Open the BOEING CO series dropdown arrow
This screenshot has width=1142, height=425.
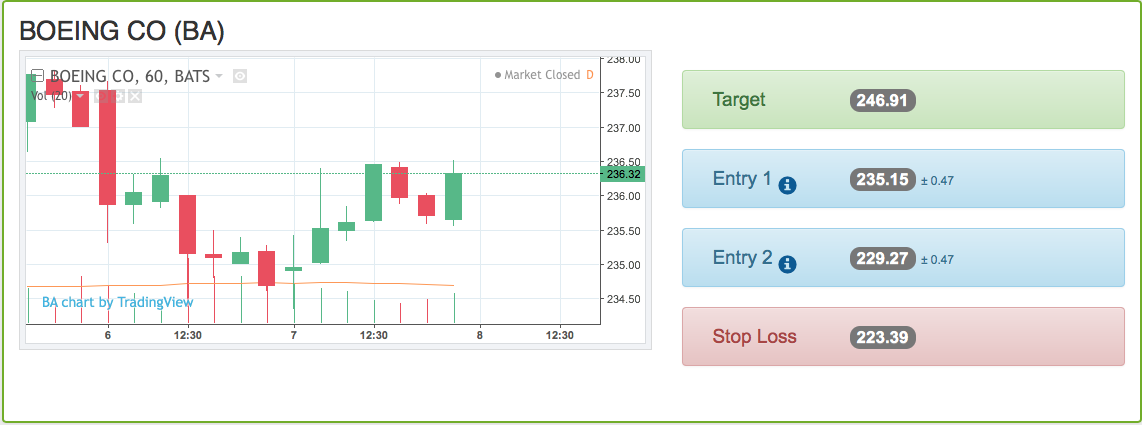coord(219,76)
